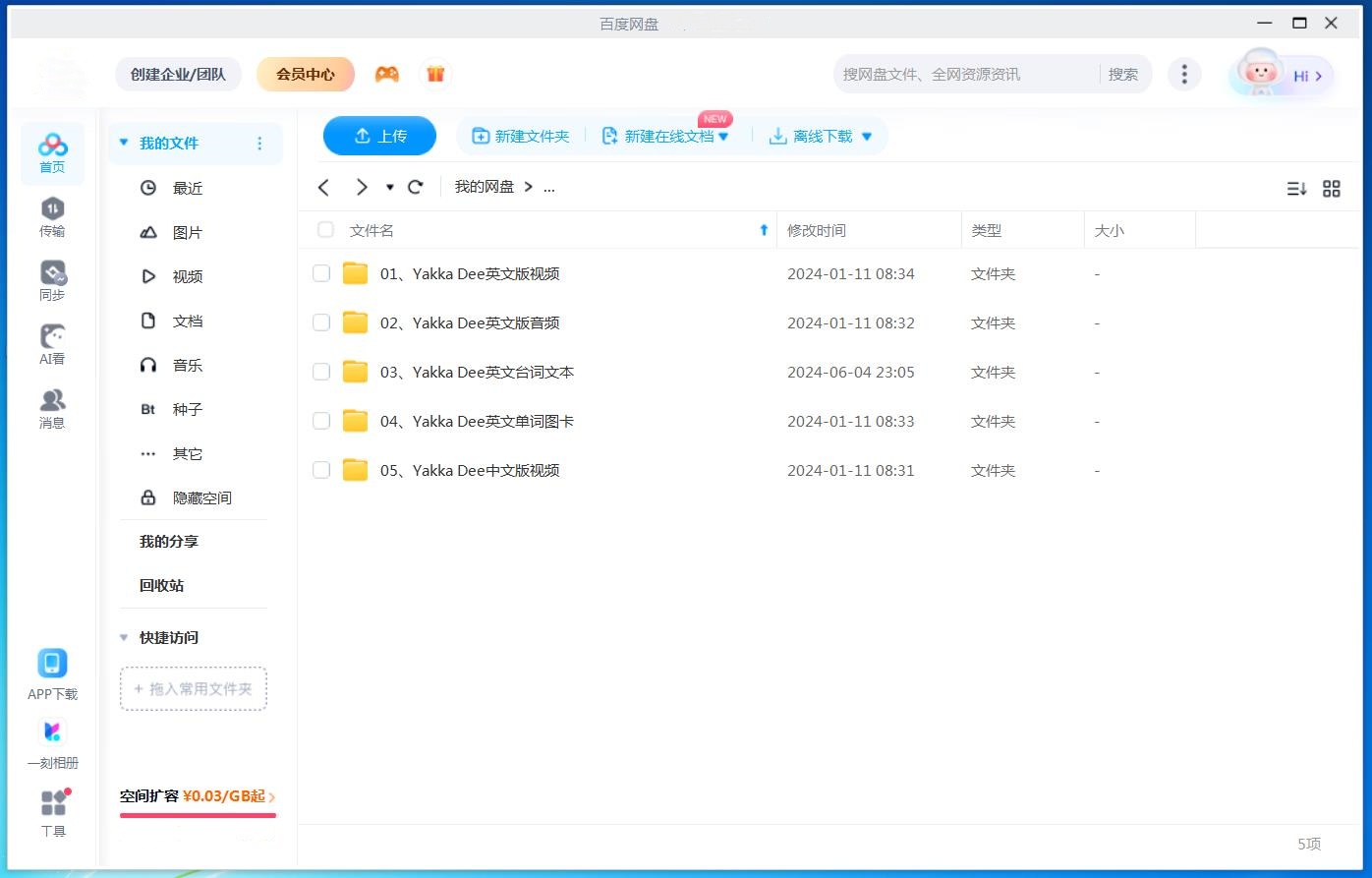1372x878 pixels.
Task: Check the box for 01、Yakka Dee英文版视频
Action: [321, 273]
